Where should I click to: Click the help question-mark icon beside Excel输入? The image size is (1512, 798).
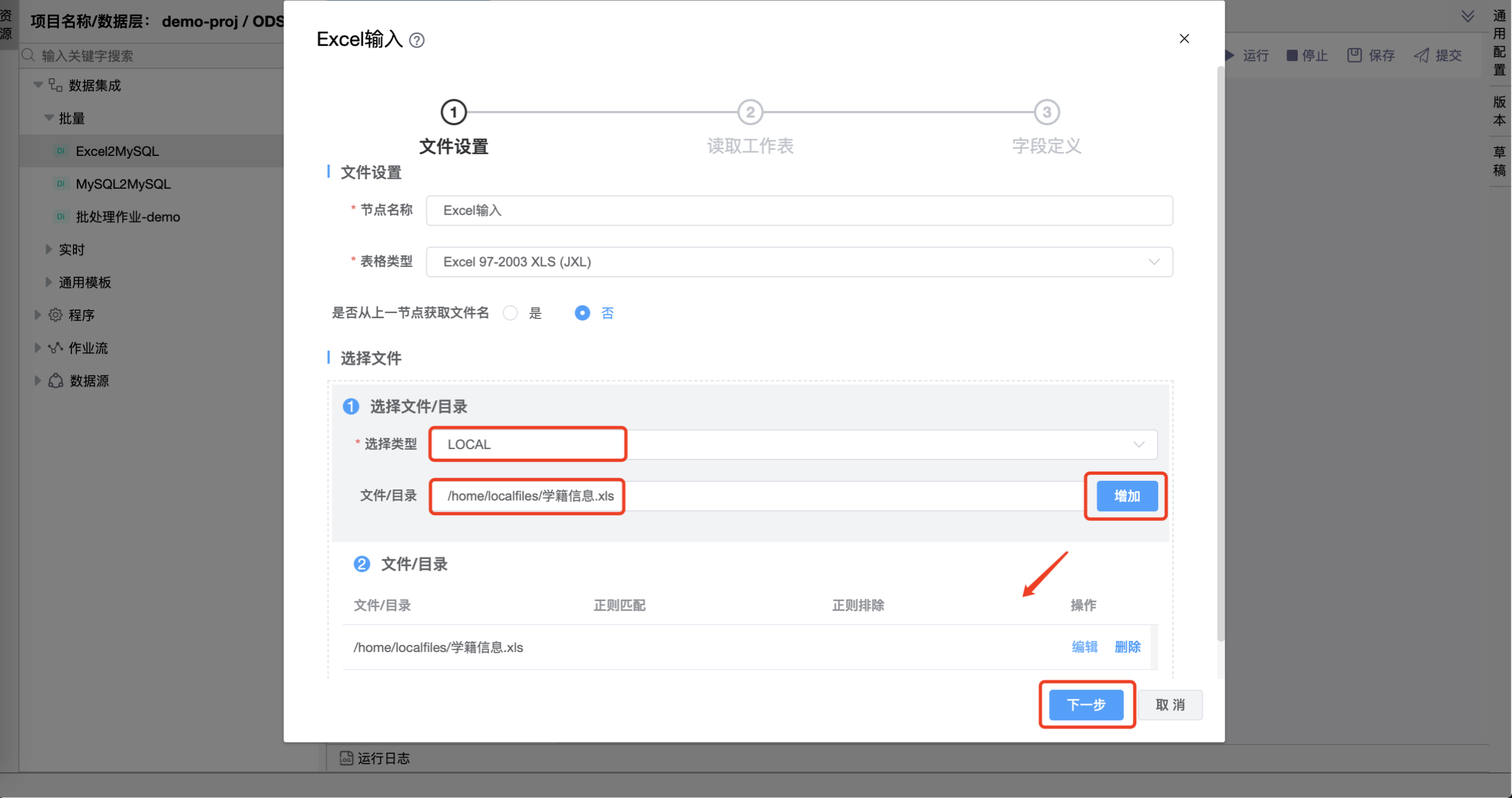(x=417, y=40)
